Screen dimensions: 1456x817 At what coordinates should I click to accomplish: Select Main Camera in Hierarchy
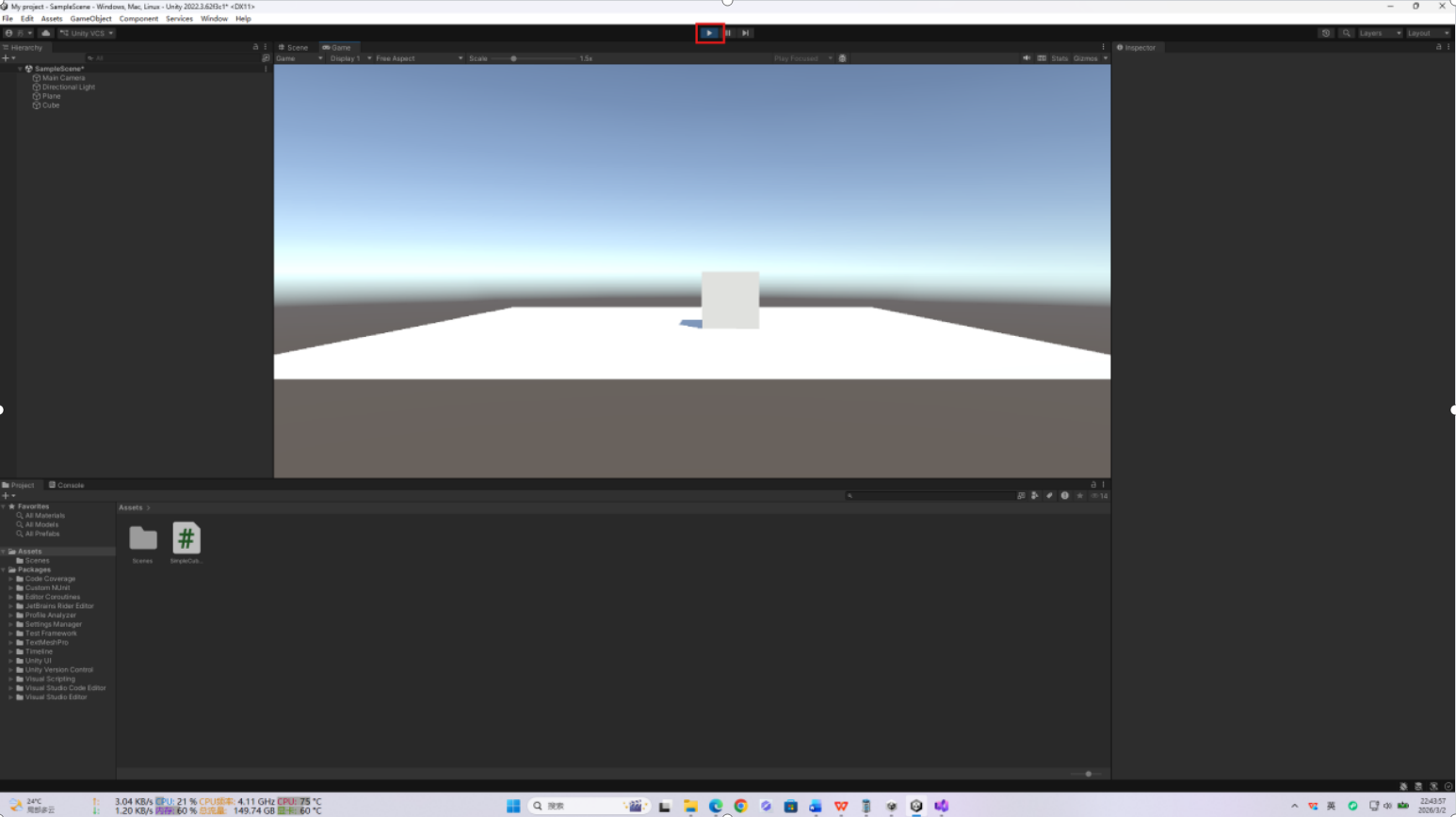(x=63, y=78)
